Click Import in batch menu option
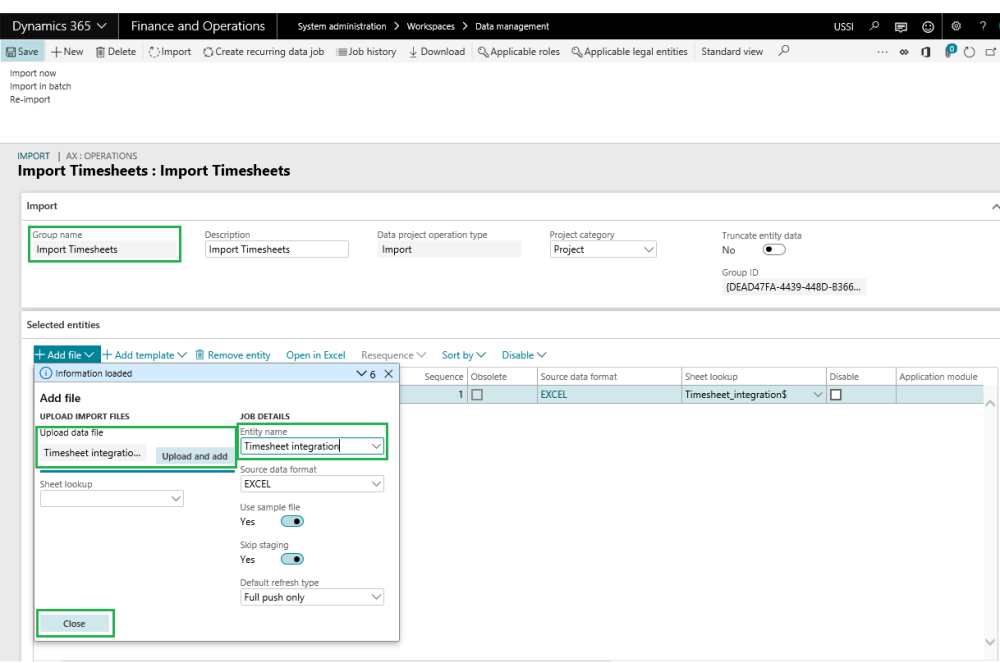This screenshot has width=1000, height=663. pyautogui.click(x=40, y=86)
